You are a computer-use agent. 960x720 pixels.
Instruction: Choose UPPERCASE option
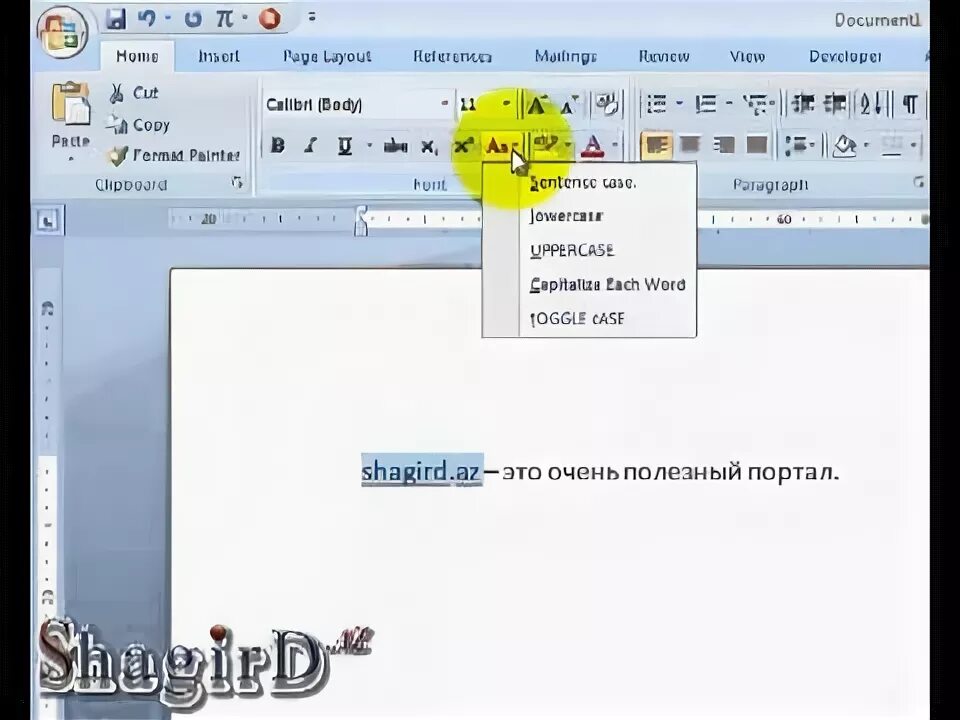tap(572, 250)
